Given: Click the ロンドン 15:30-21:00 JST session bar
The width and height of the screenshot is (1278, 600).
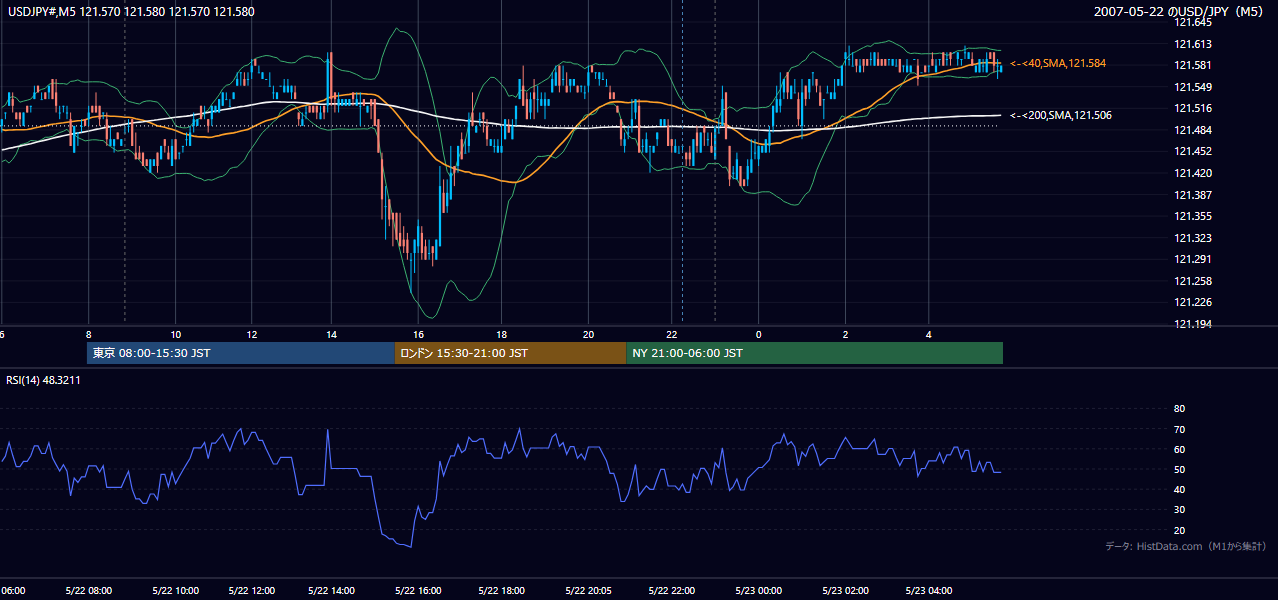Looking at the screenshot, I should point(510,353).
